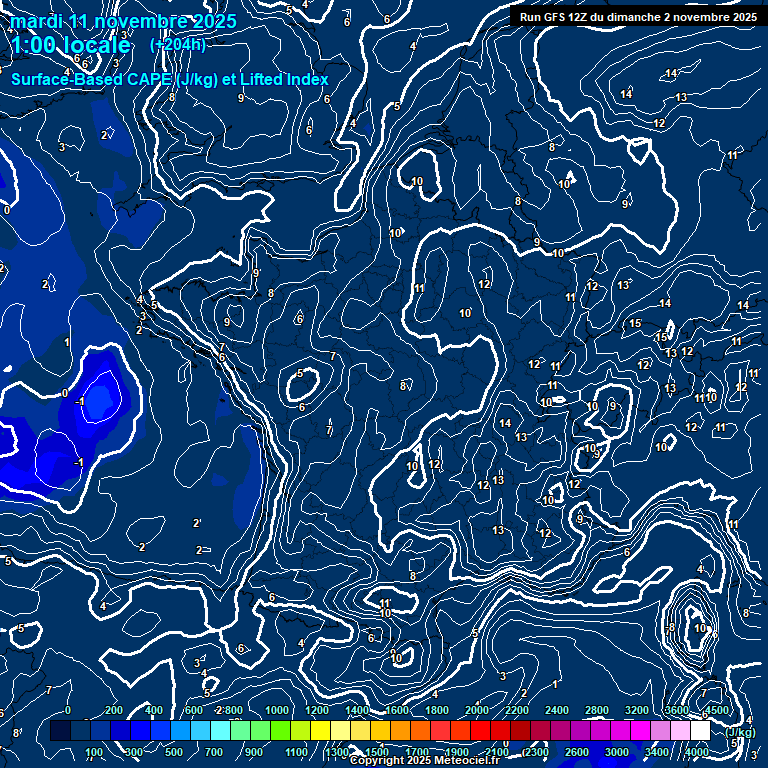Click the '1200' legend label

coord(317,710)
